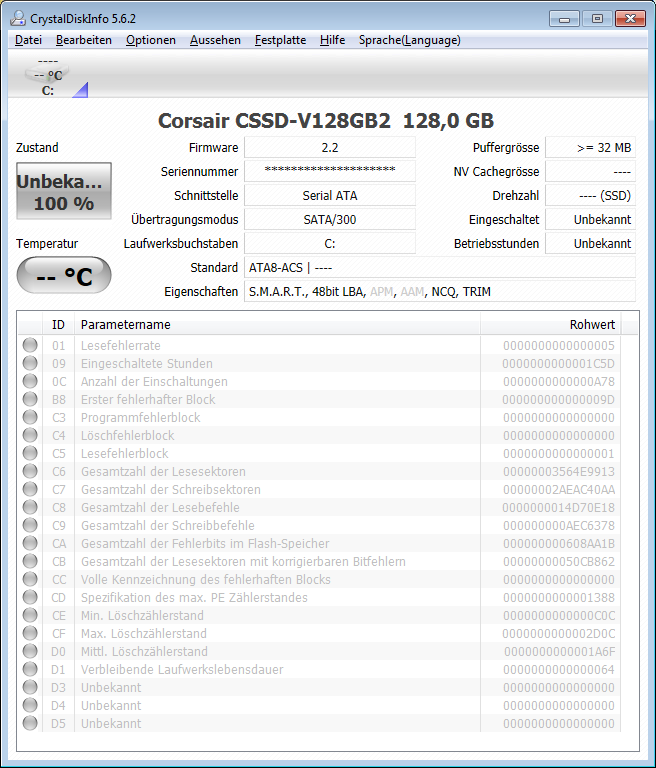Click the CrystalDiskInfo title bar app icon

point(18,18)
